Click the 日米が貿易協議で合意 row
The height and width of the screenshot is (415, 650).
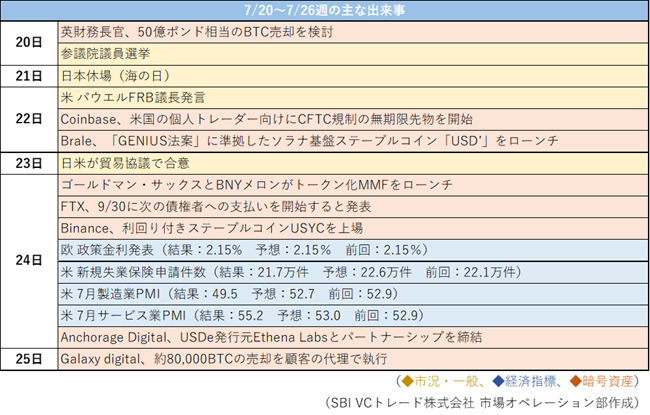(x=353, y=163)
